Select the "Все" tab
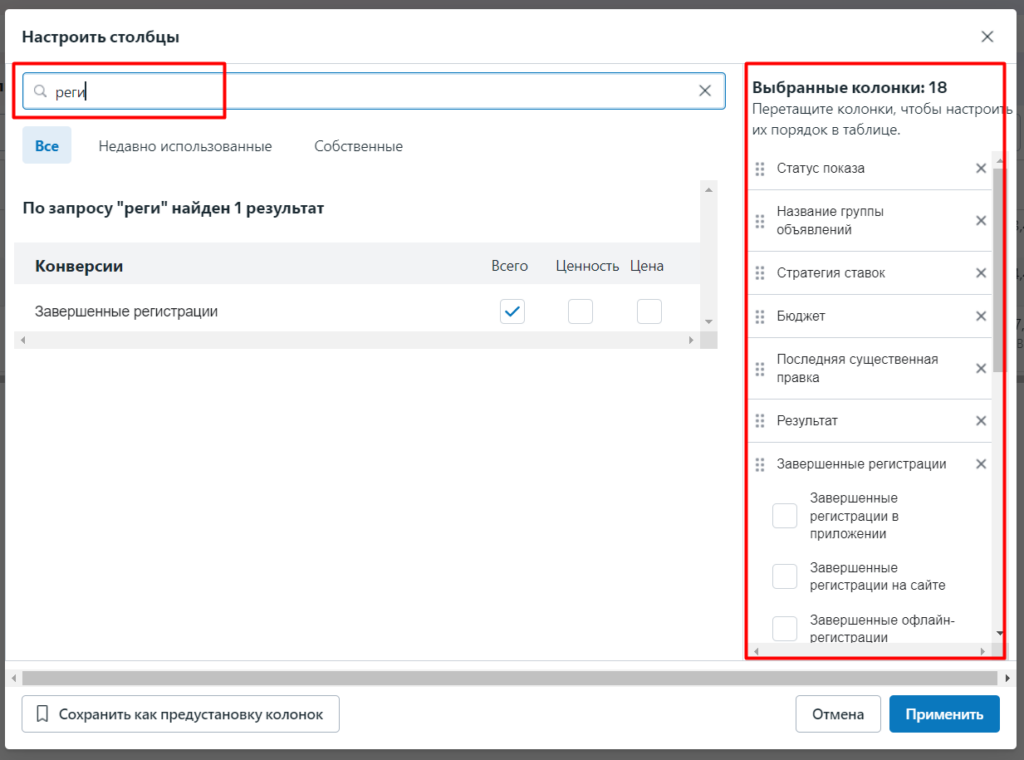 pos(46,145)
